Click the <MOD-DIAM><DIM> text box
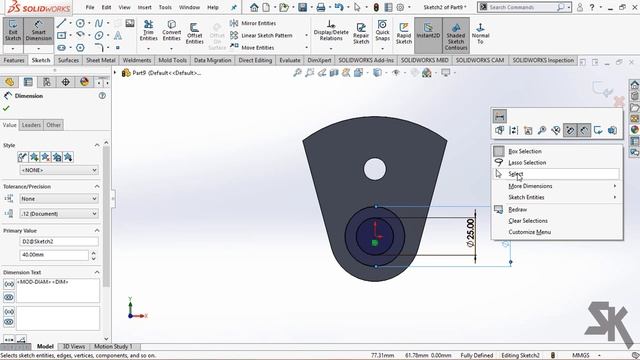This screenshot has width=640, height=360. pyautogui.click(x=58, y=290)
